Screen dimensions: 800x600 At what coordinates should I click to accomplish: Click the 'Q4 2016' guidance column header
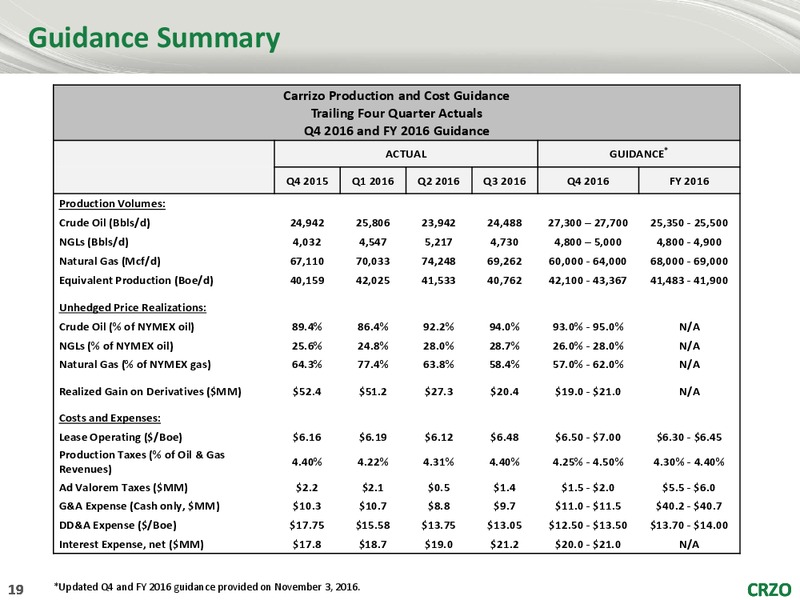(588, 181)
